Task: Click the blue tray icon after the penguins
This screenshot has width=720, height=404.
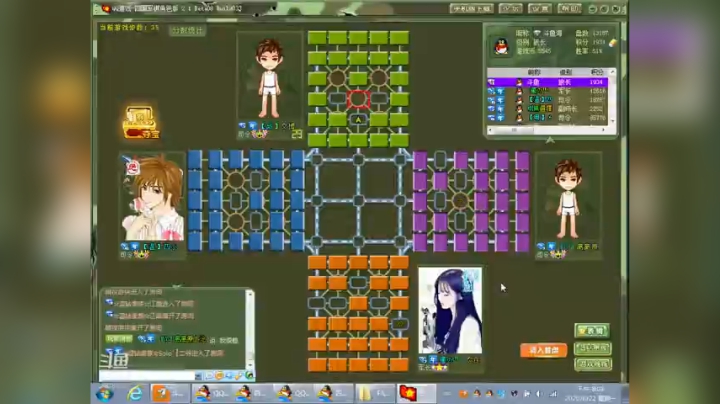Action: [501, 394]
